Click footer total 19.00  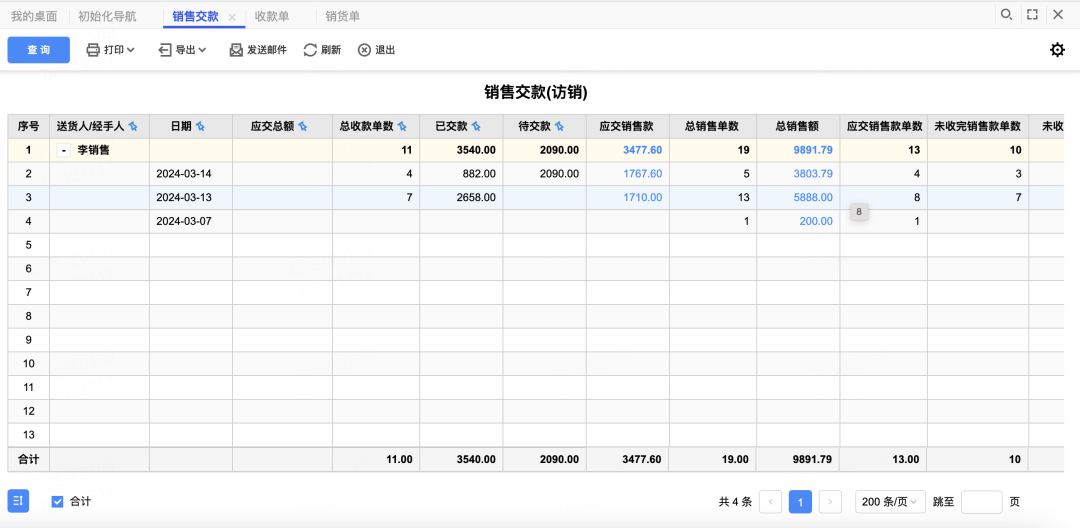(733, 459)
